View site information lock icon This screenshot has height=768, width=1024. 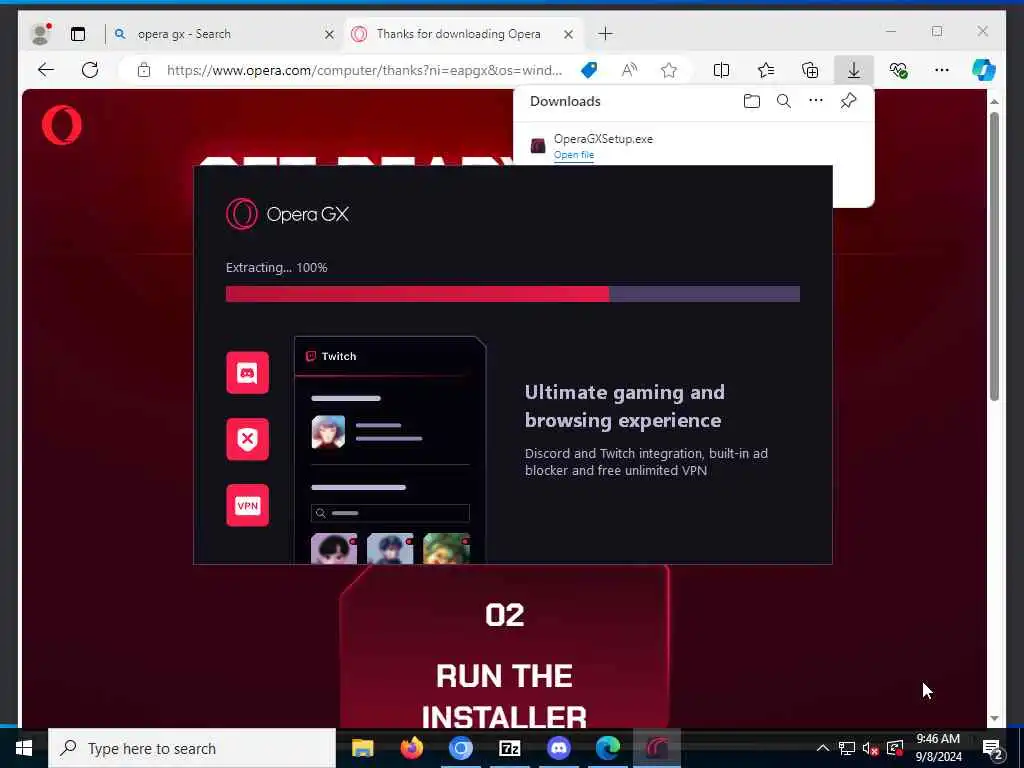click(x=144, y=70)
